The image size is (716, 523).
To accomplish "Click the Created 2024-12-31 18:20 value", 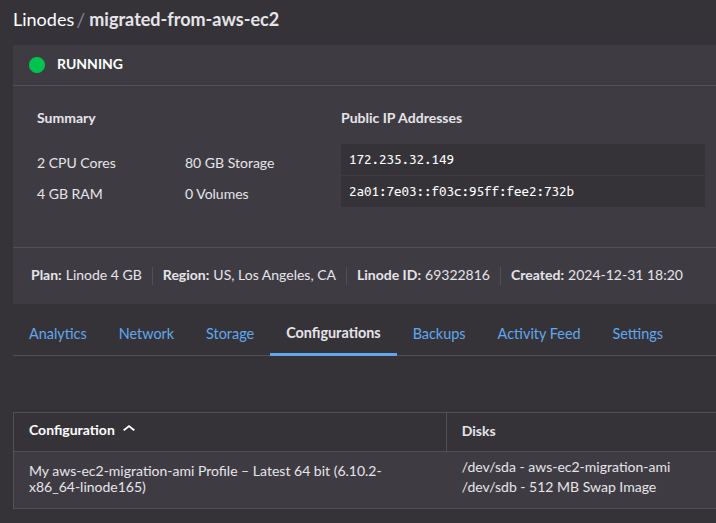I will point(625,275).
